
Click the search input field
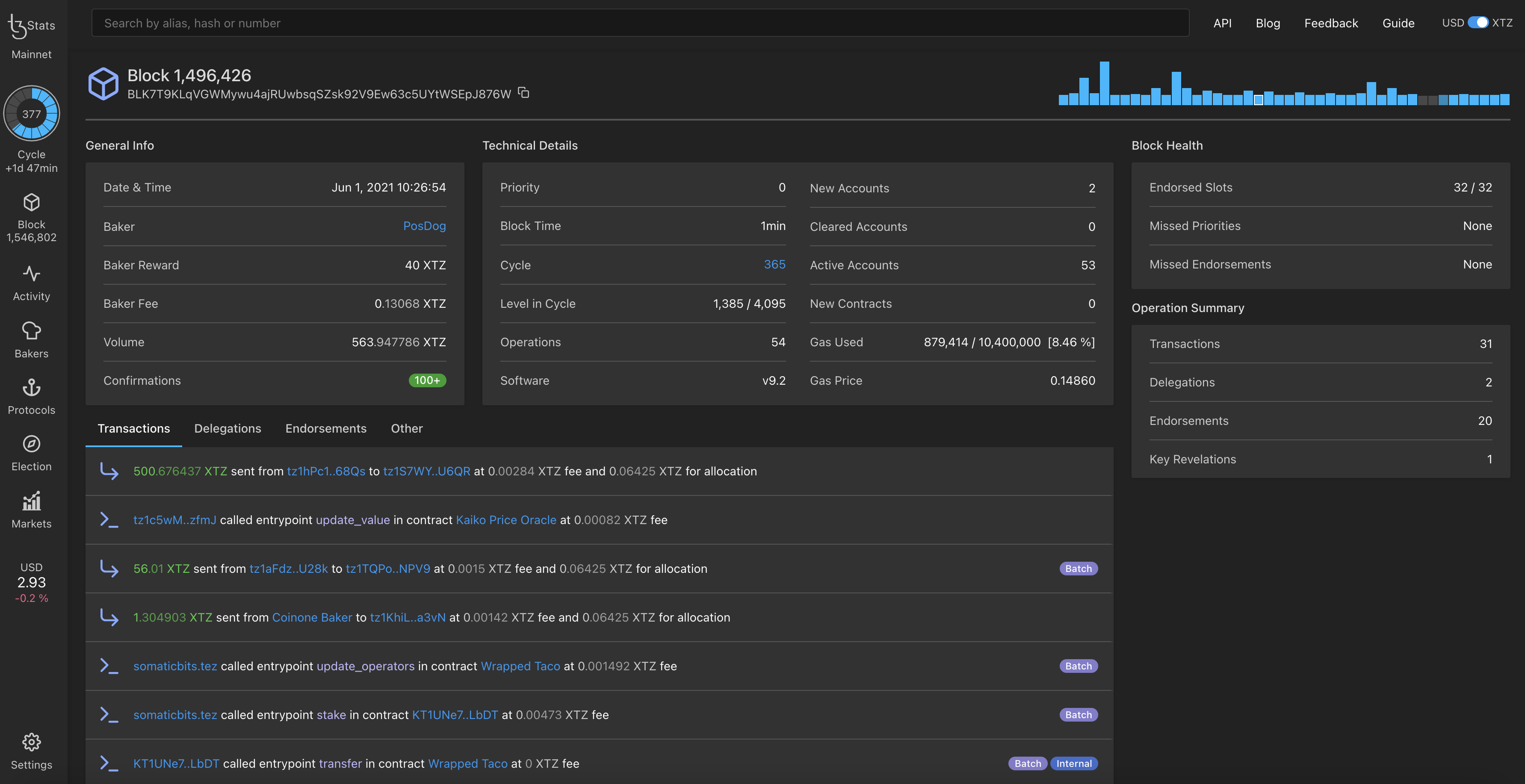(640, 22)
